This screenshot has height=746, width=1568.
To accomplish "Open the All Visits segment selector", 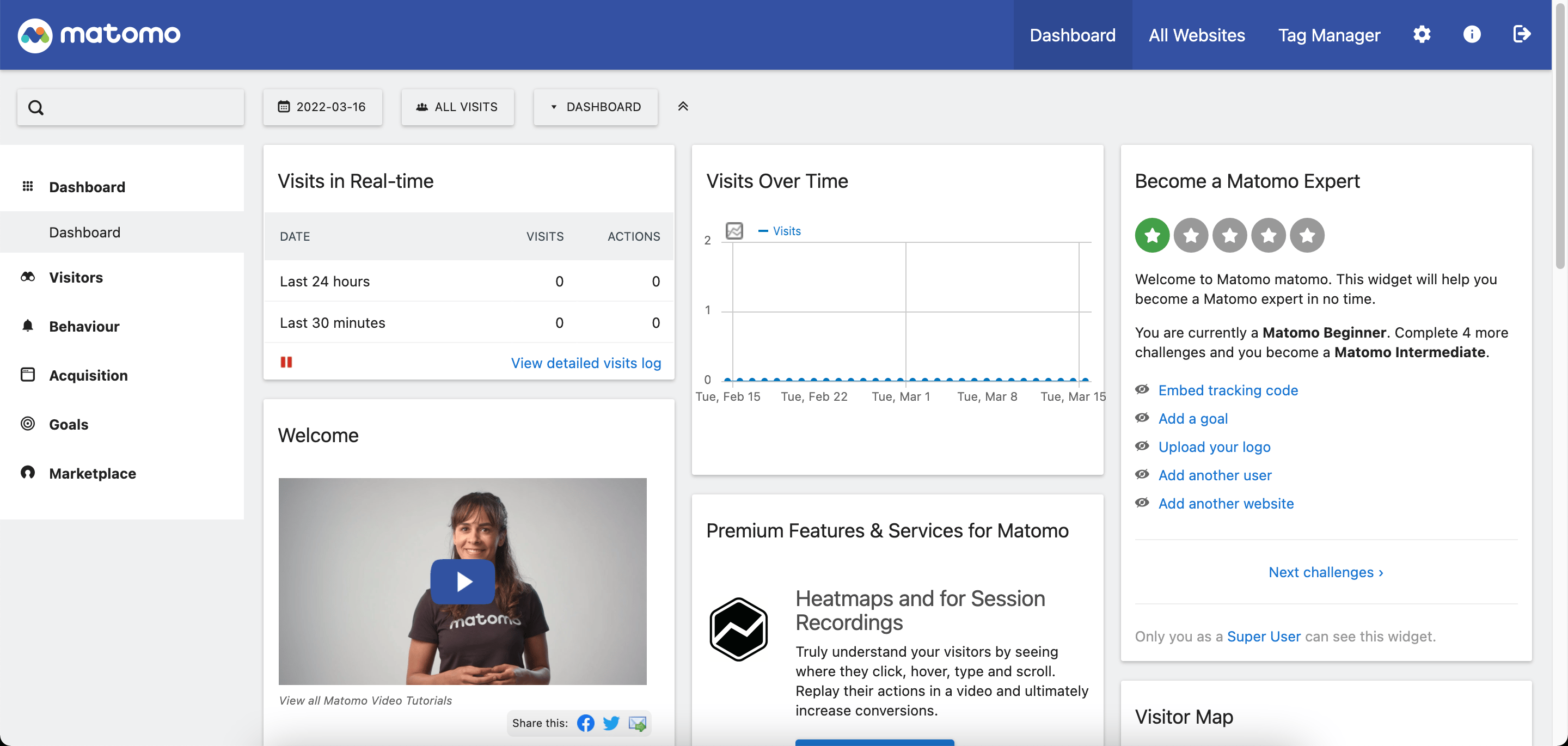I will tap(457, 107).
